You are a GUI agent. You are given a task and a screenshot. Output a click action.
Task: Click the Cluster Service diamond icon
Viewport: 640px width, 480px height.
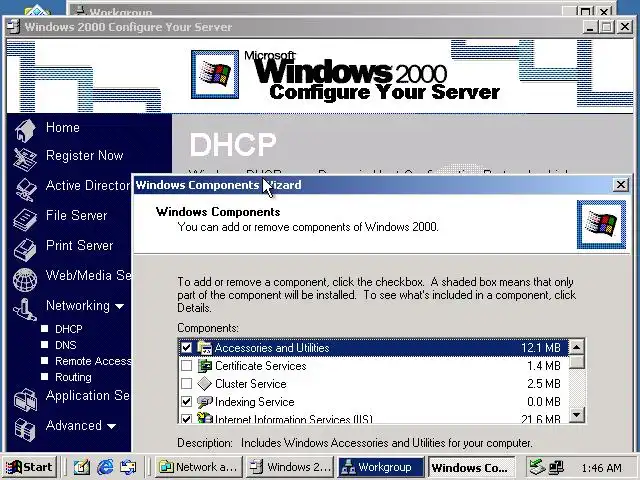pos(204,384)
